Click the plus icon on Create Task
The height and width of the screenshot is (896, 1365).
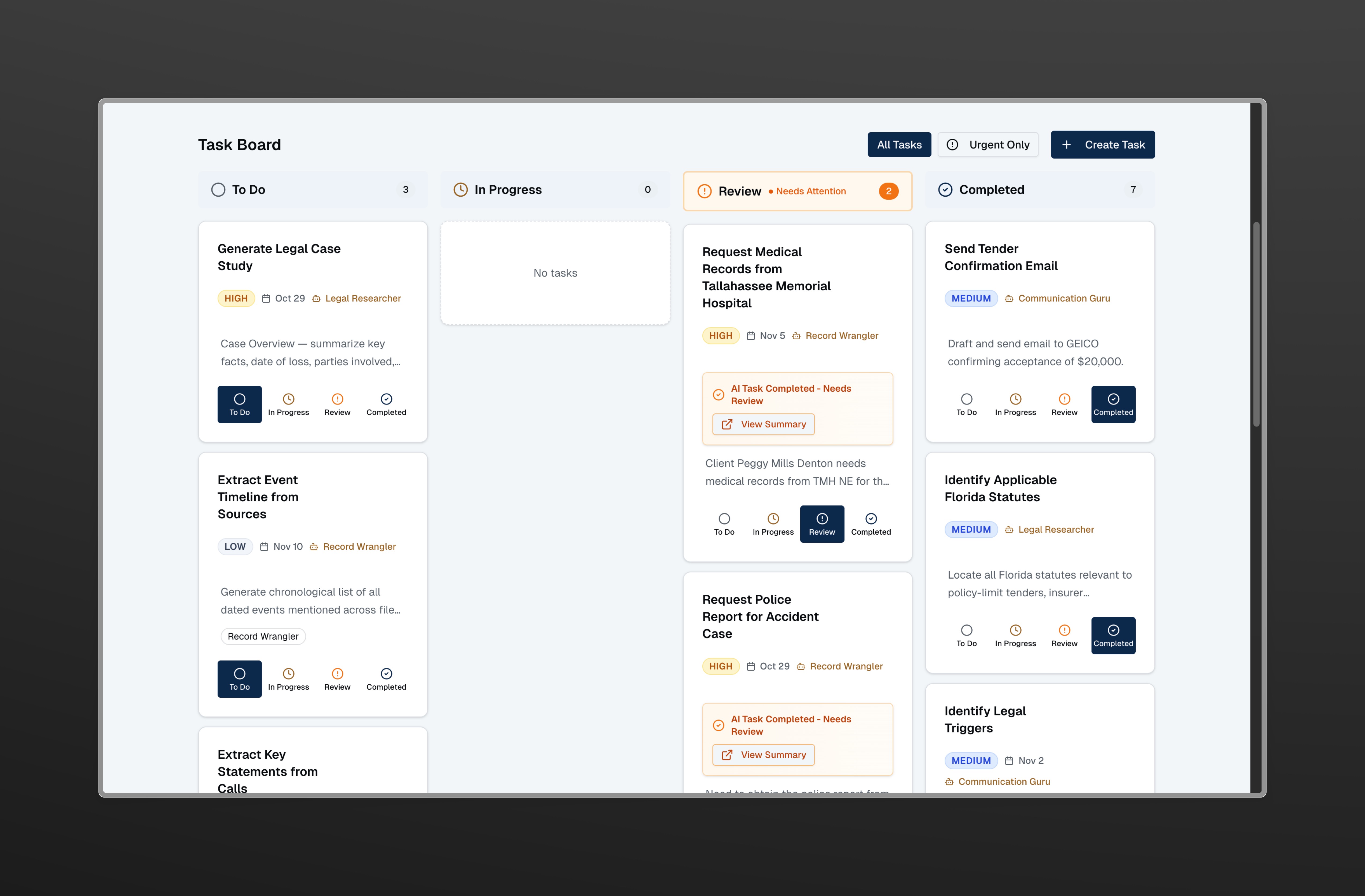1066,145
